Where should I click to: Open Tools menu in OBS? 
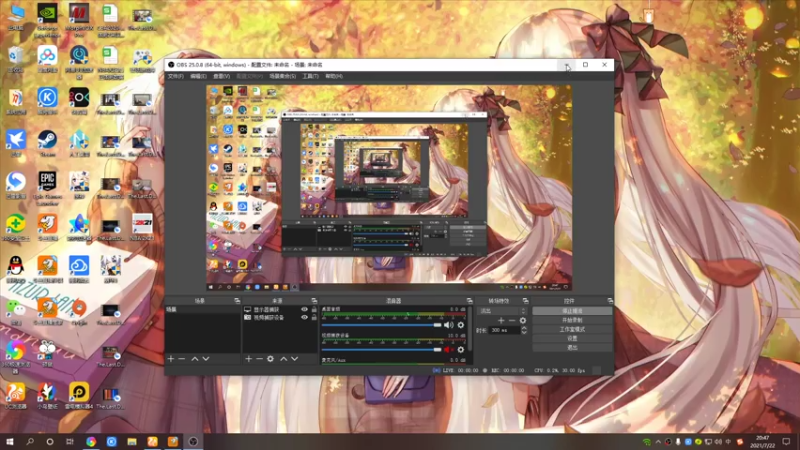[310, 76]
